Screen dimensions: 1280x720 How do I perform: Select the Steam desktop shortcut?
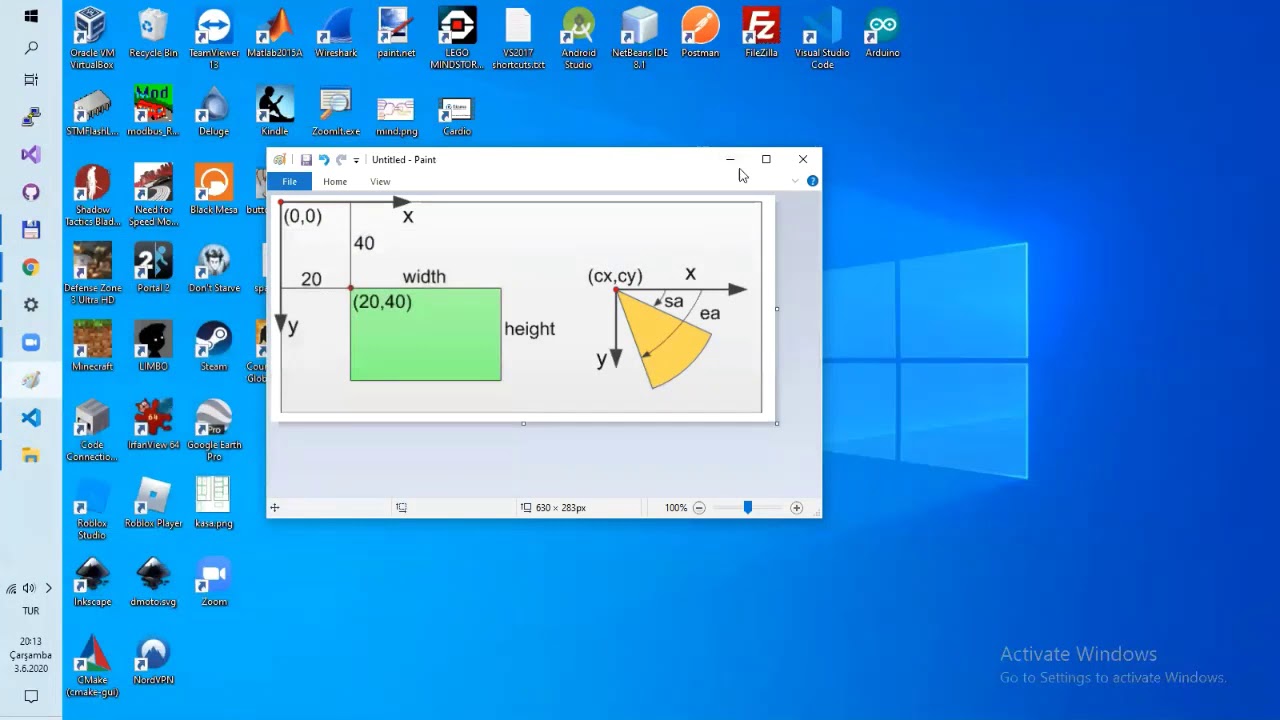(x=214, y=347)
